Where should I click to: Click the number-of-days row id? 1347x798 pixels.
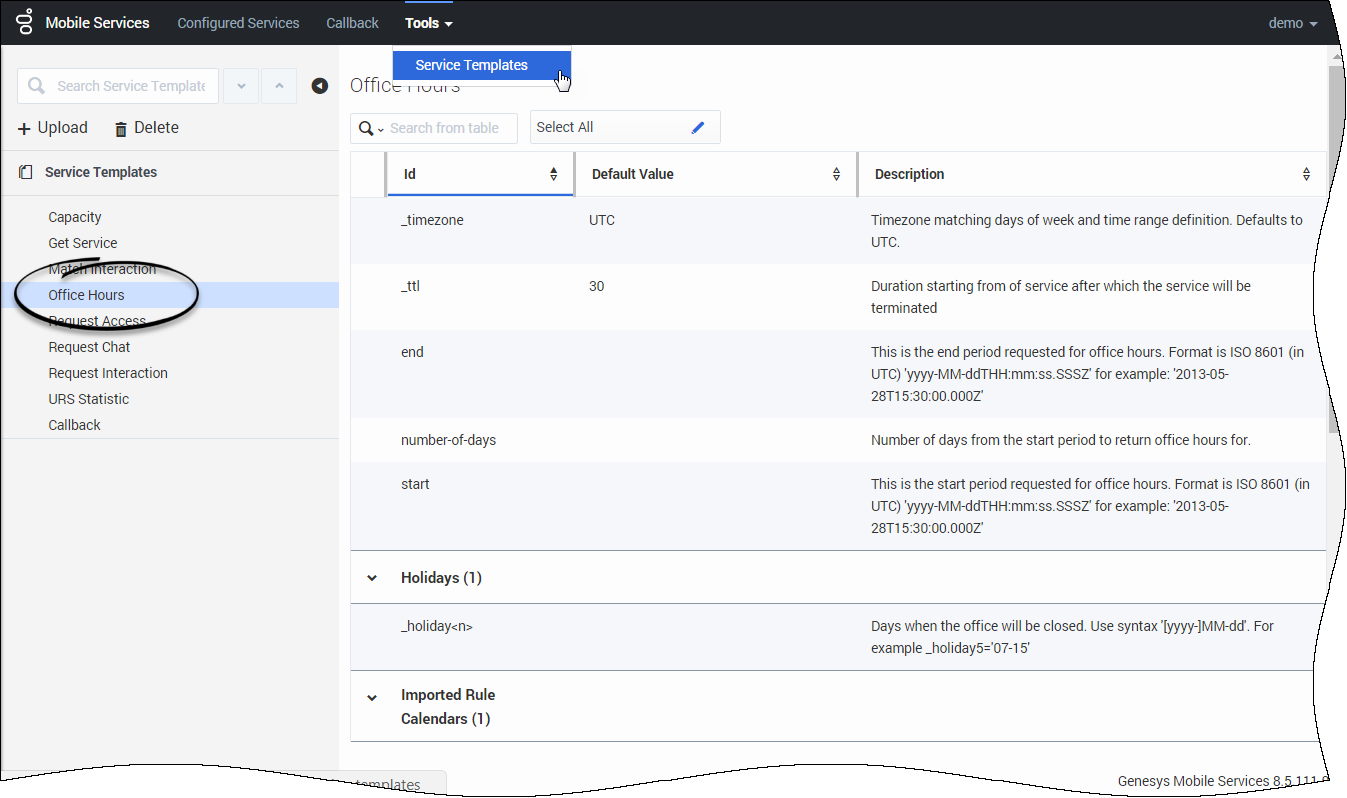tap(448, 440)
